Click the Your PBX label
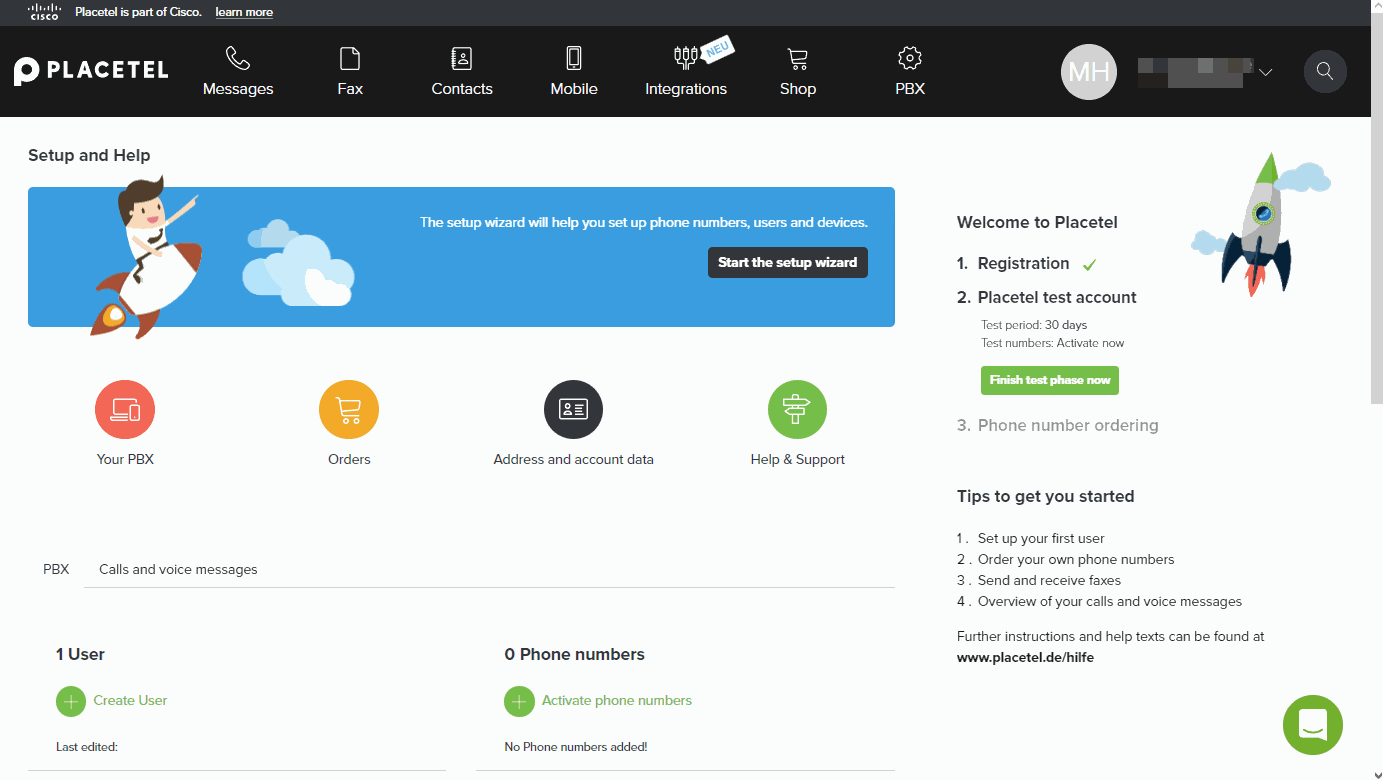This screenshot has height=780, width=1383. pos(125,460)
